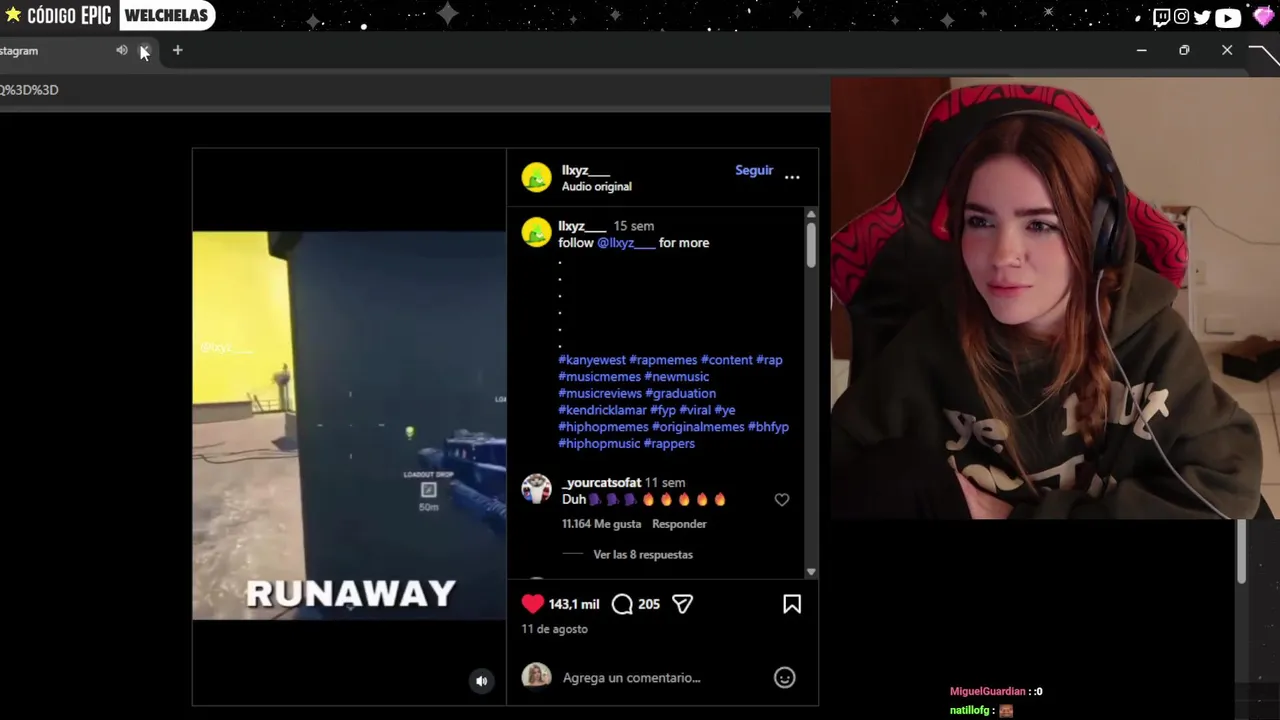Open comments via speech bubble icon

coord(622,604)
